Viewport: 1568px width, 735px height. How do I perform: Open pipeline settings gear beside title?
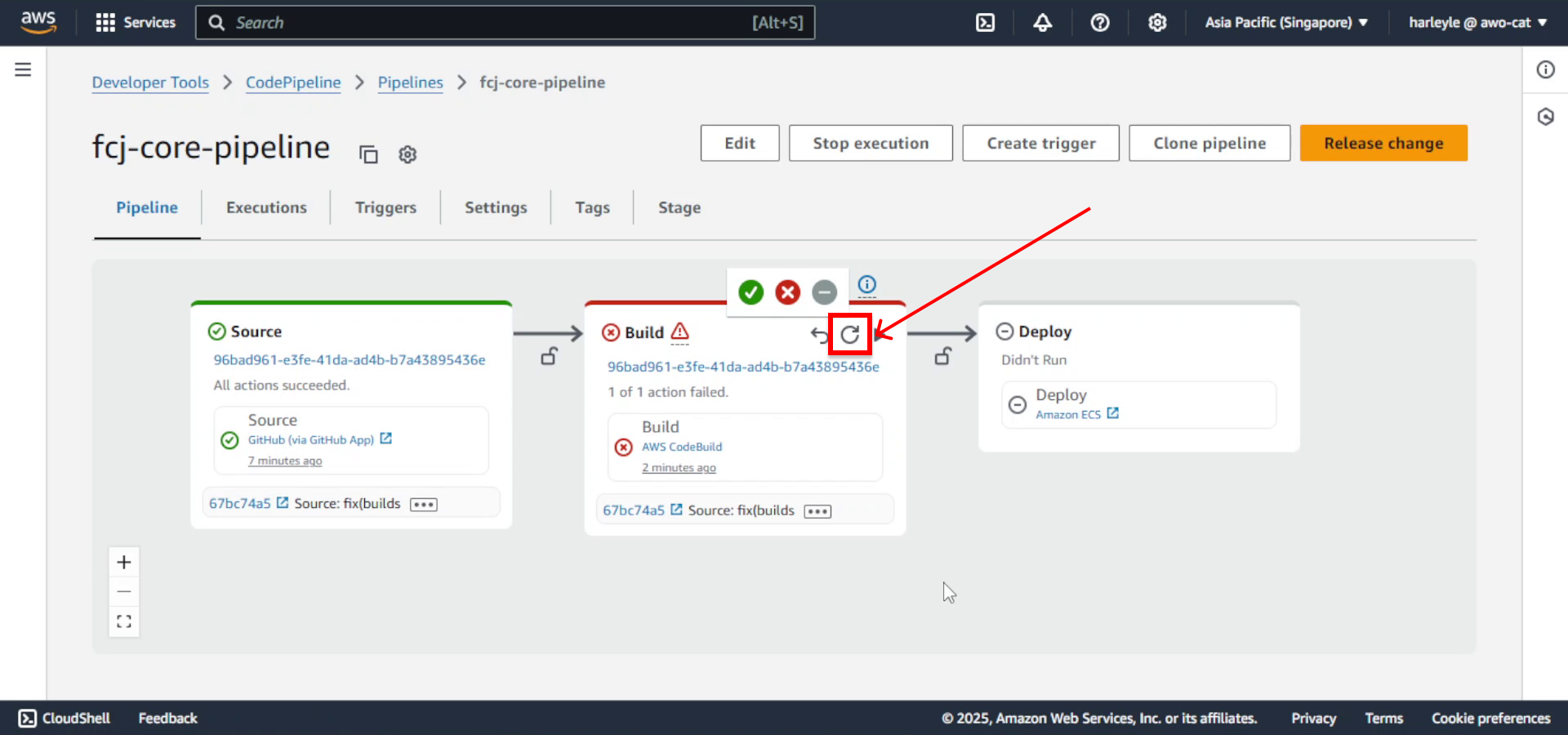tap(408, 154)
